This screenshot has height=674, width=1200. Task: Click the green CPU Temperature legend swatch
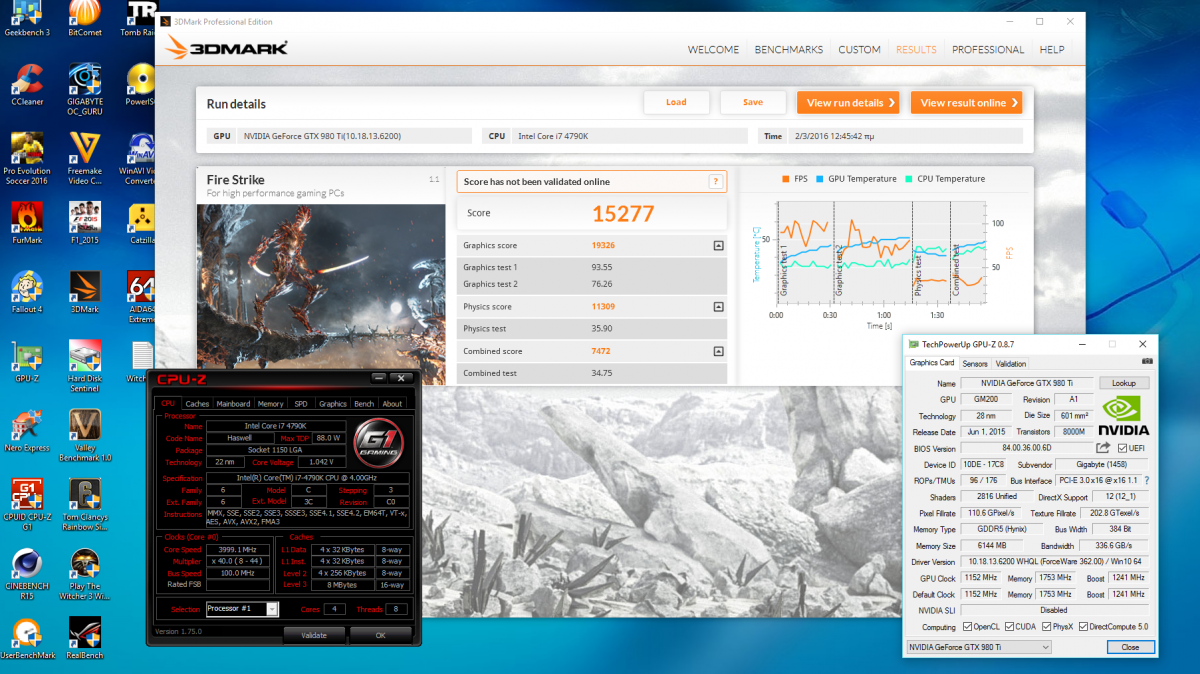pos(908,179)
